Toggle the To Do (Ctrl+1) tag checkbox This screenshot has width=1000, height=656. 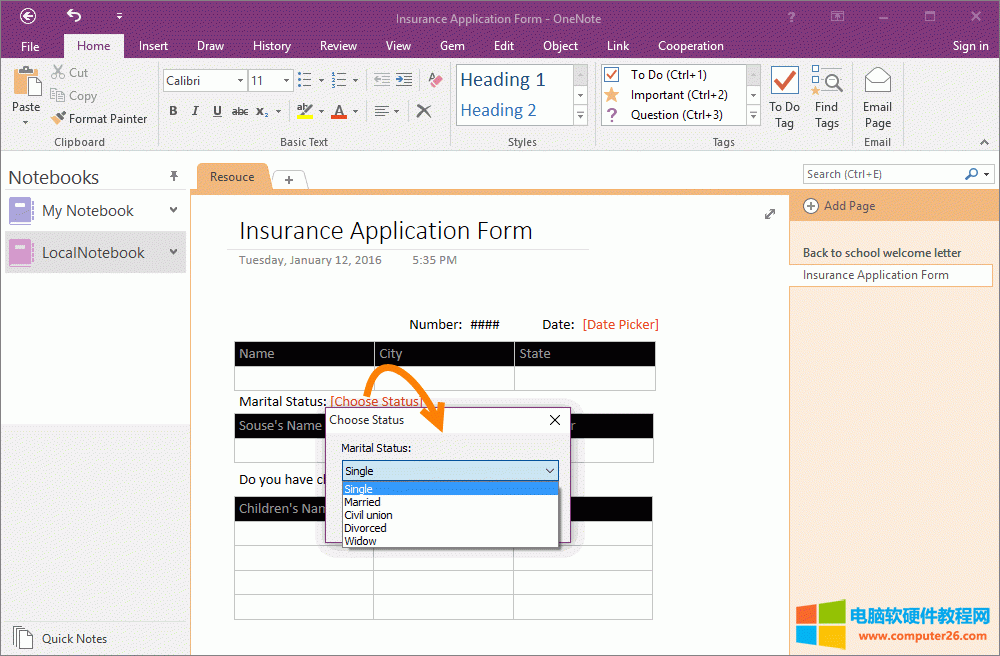612,75
